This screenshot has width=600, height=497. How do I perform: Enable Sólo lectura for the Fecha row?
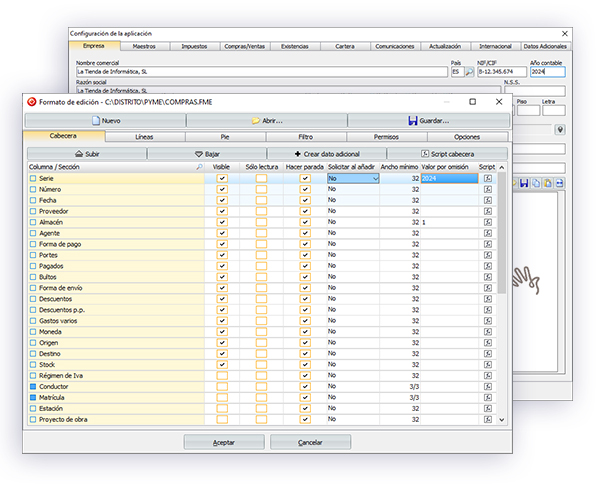tap(261, 200)
